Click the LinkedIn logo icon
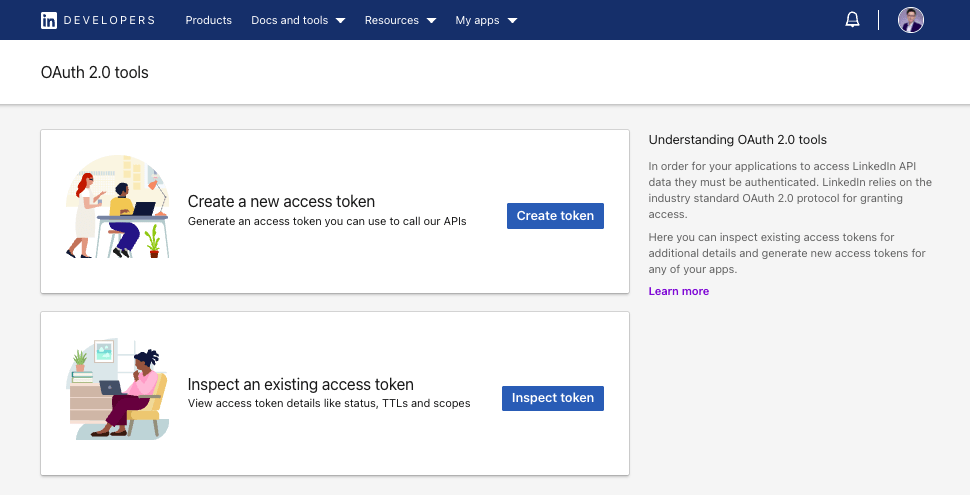Screen dimensions: 970x495 pyautogui.click(x=49, y=20)
